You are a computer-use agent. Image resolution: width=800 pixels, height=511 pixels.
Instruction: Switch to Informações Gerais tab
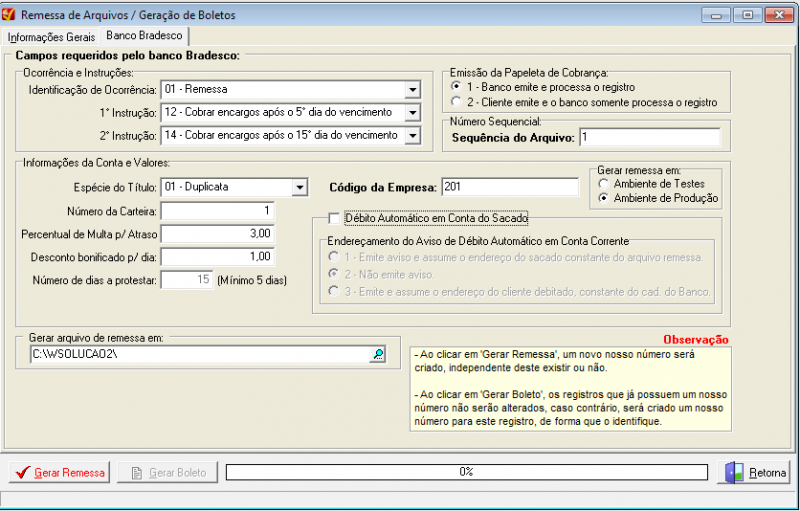(x=51, y=37)
